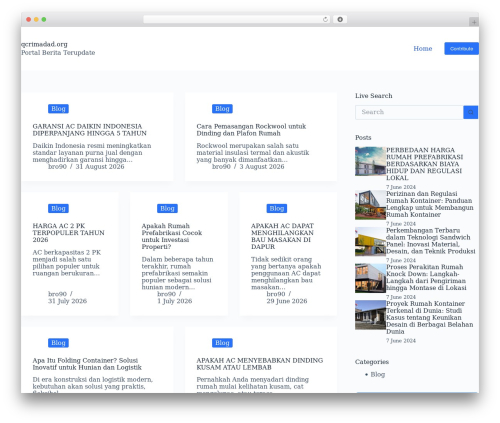Screen dimensions: 500x423
Task: Open article Apakah AC Menyebabkan Dinding Kusam
Action: tap(260, 364)
